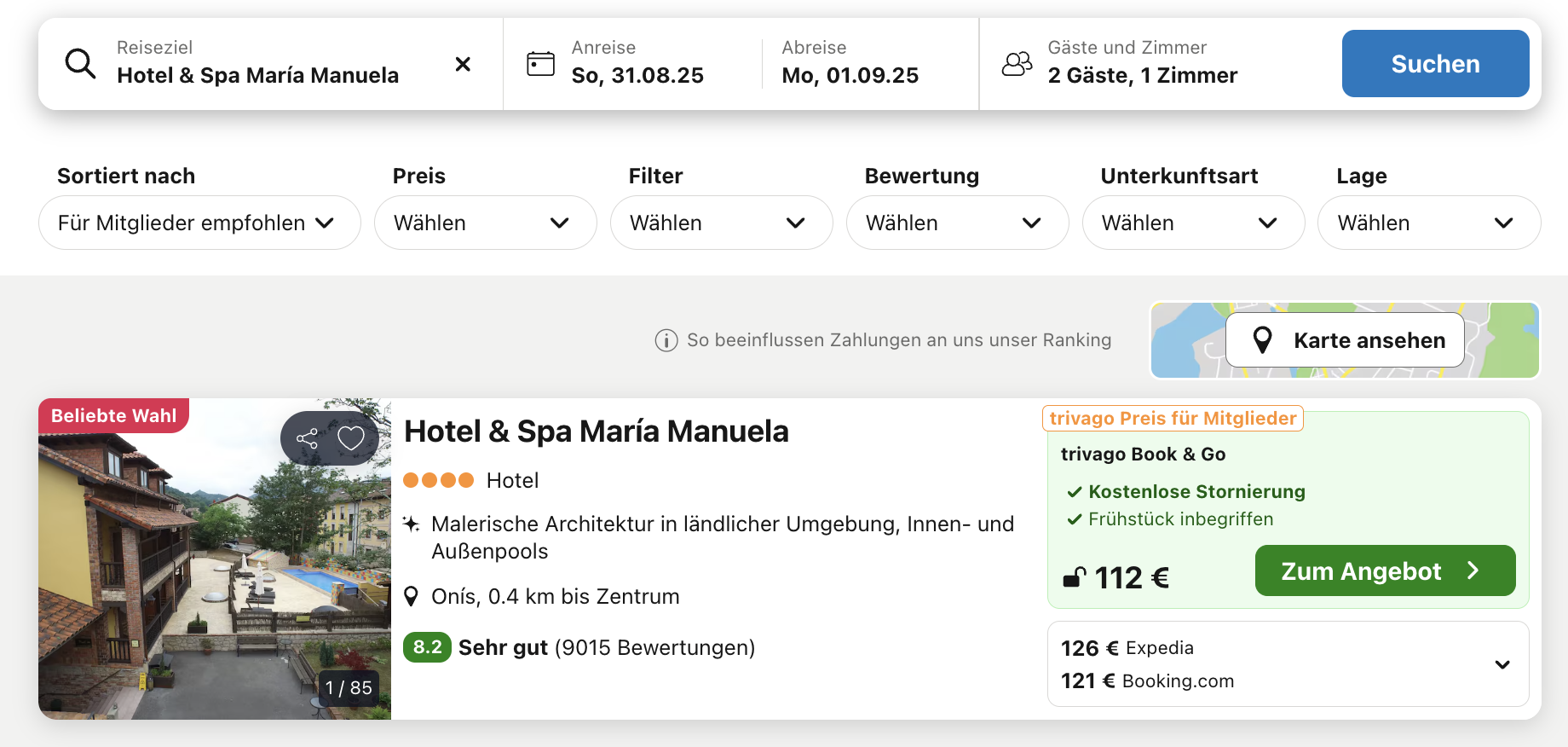Open the Filter dropdown
This screenshot has height=747, width=1568.
pos(721,223)
